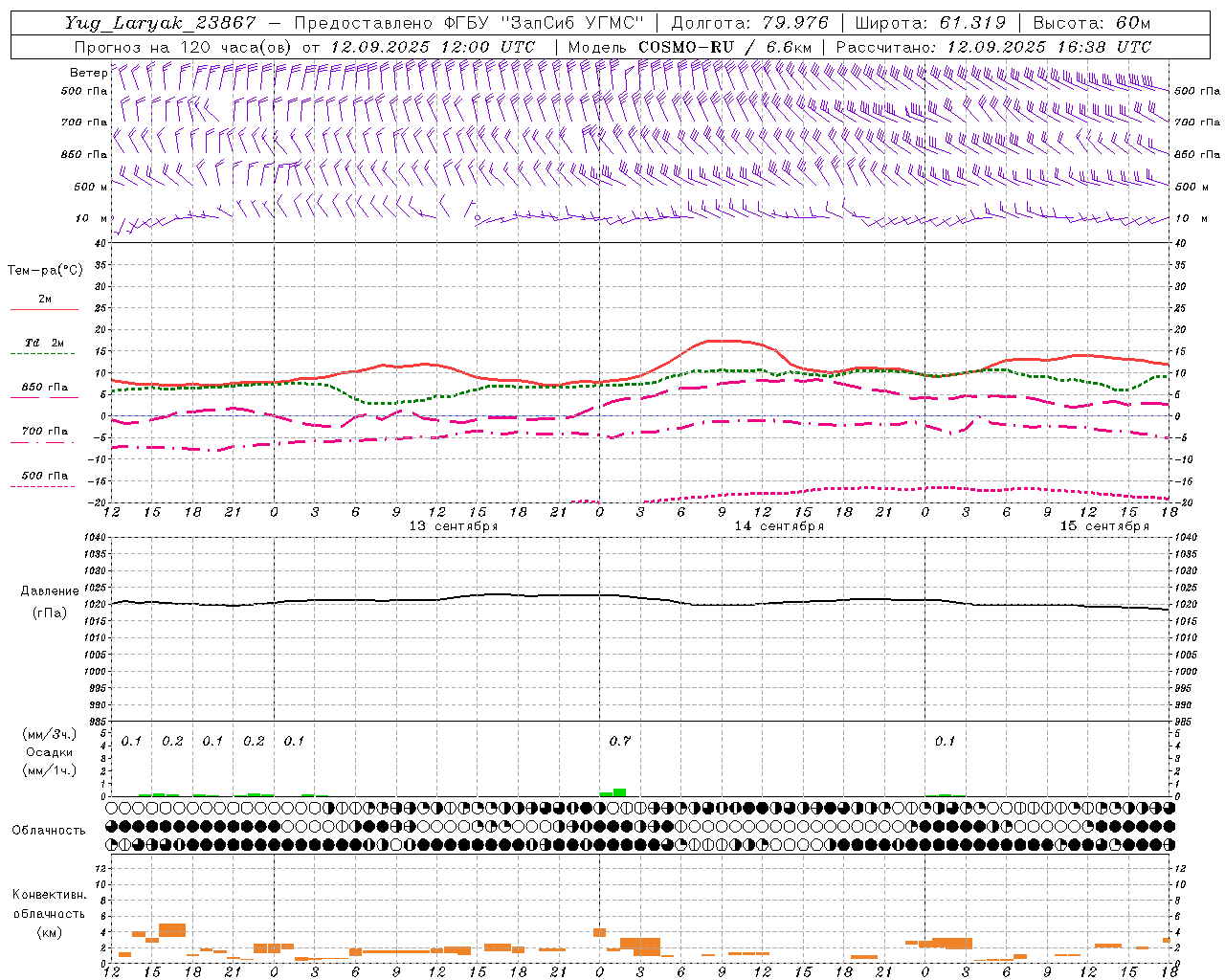Click the 10 м wind level label on left
The width and height of the screenshot is (1225, 980).
[92, 219]
